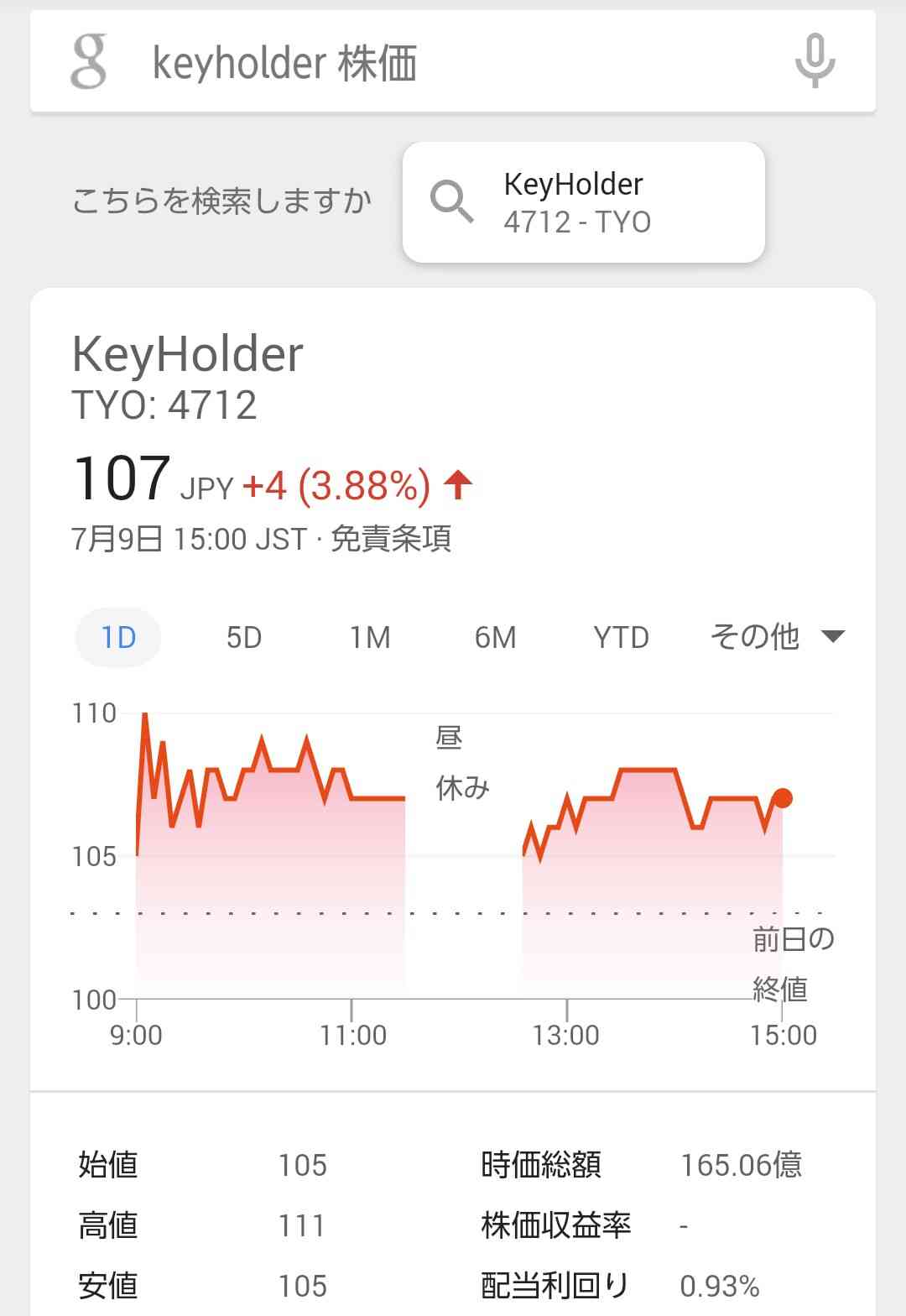Activate the microphone voice search icon
Image resolution: width=906 pixels, height=1316 pixels.
pos(815,61)
